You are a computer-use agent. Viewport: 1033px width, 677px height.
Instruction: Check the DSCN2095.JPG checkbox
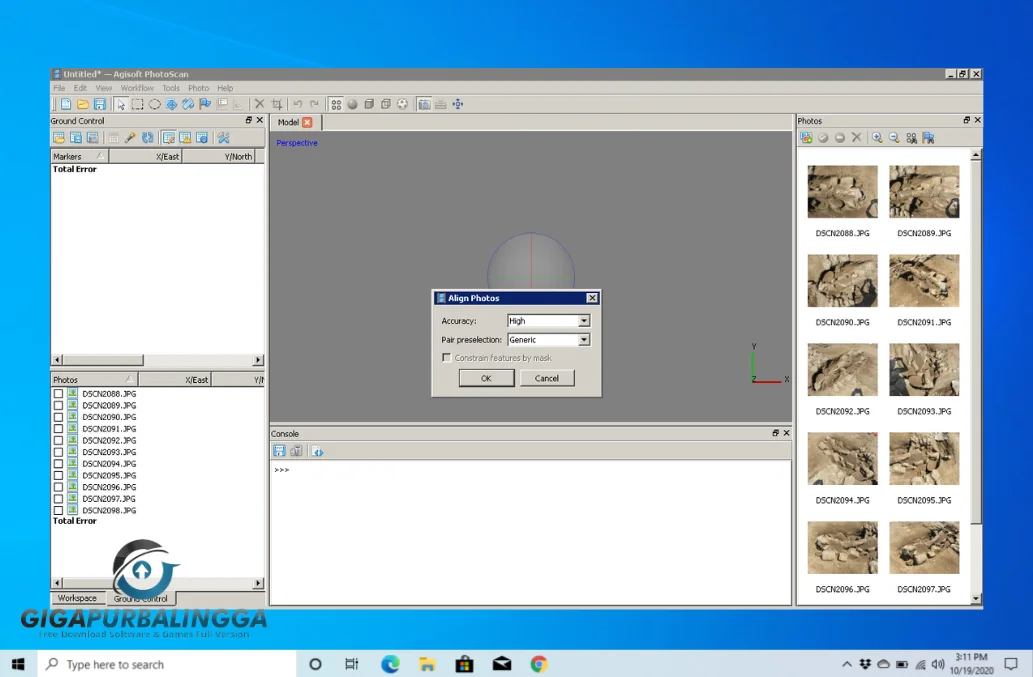pyautogui.click(x=58, y=475)
